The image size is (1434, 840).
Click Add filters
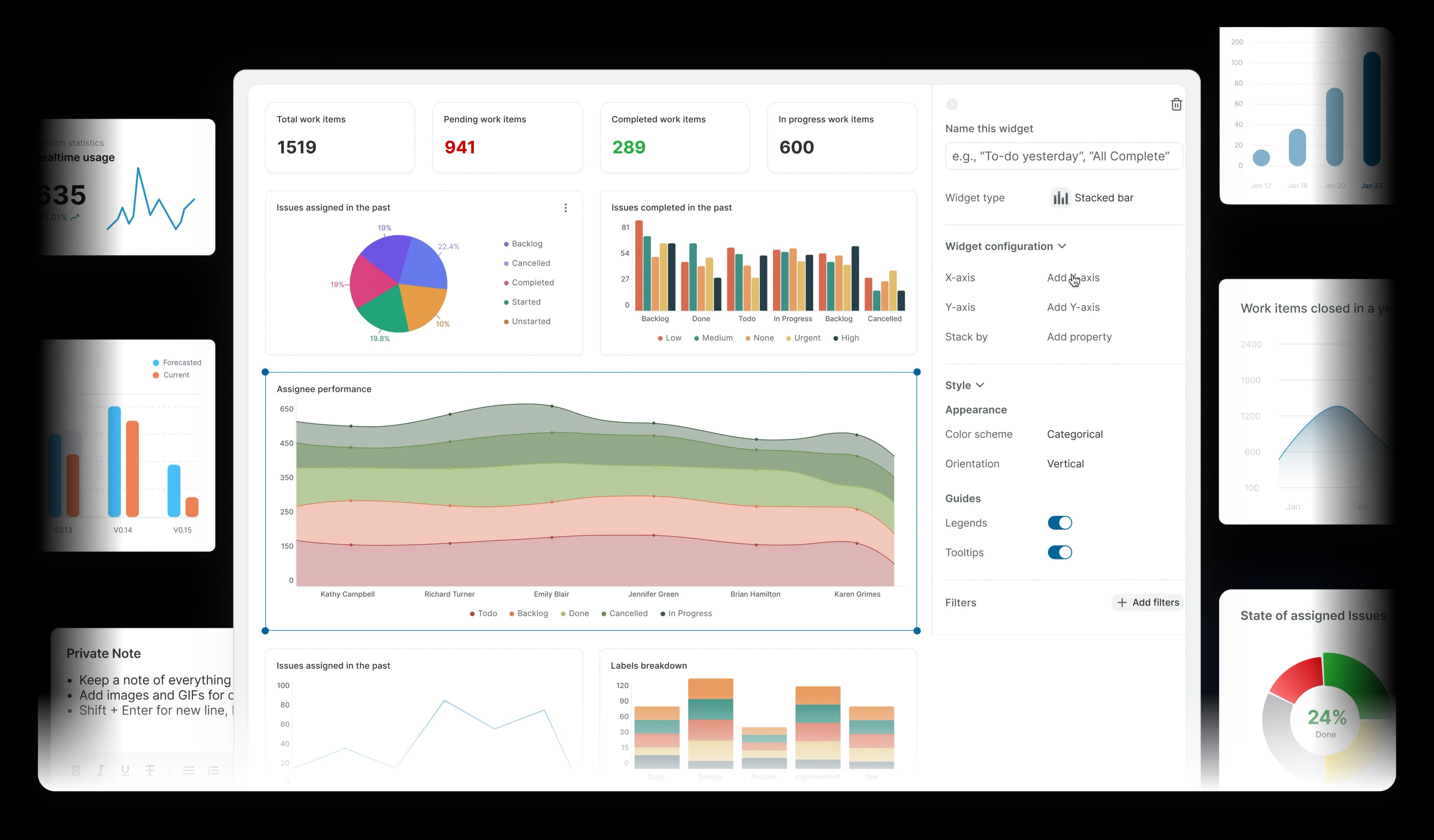point(1147,602)
